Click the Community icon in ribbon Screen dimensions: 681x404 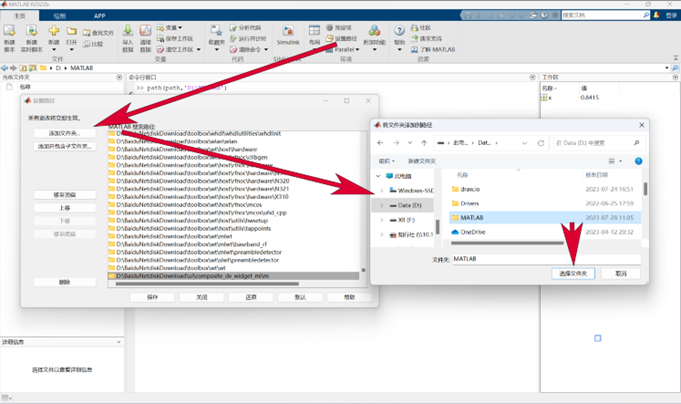pos(415,28)
